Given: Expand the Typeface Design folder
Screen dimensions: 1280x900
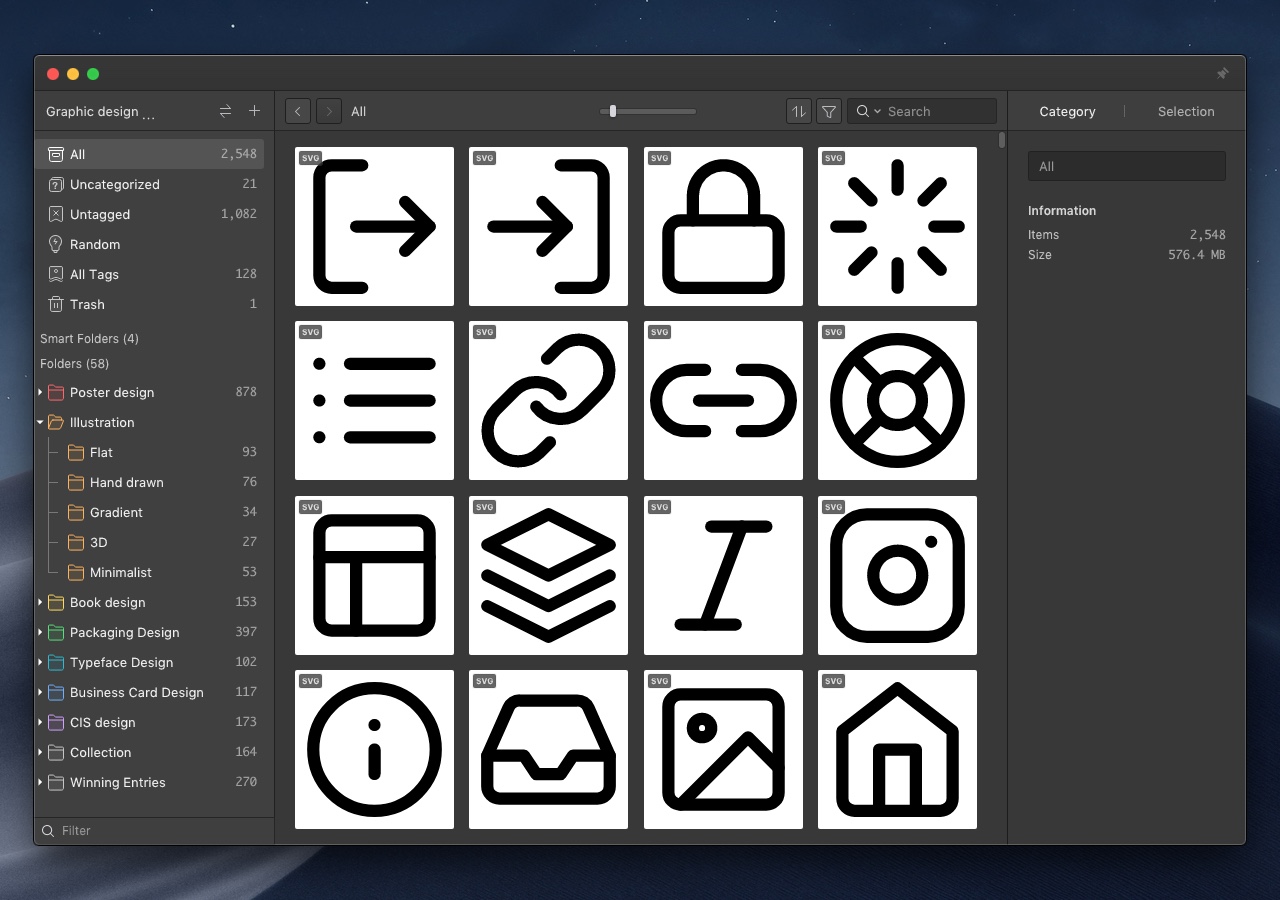Looking at the screenshot, I should tap(40, 662).
